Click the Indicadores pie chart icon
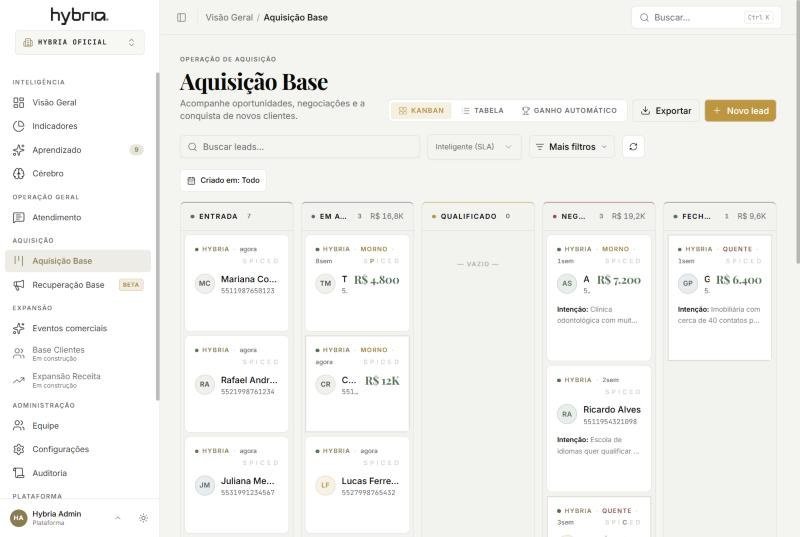Image resolution: width=800 pixels, height=537 pixels. 18,126
